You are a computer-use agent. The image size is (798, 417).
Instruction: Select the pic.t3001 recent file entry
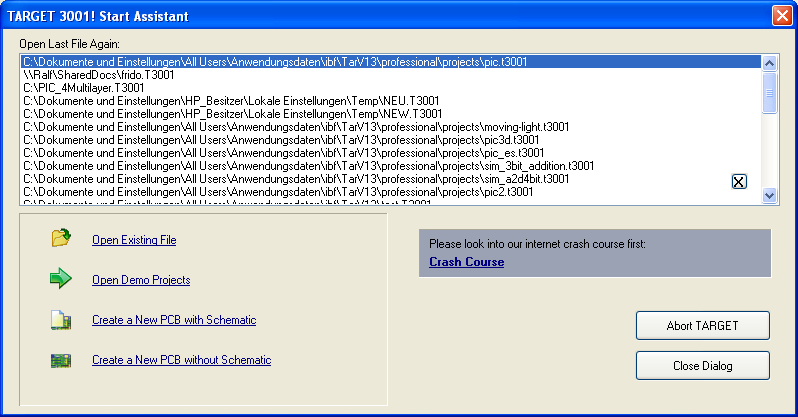275,62
